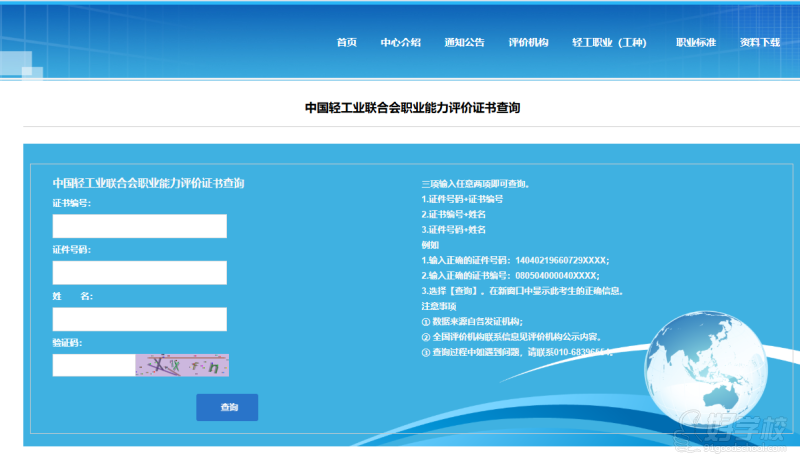This screenshot has width=800, height=465.
Task: Select the note 数据来源自各发证机构
Action: click(472, 322)
